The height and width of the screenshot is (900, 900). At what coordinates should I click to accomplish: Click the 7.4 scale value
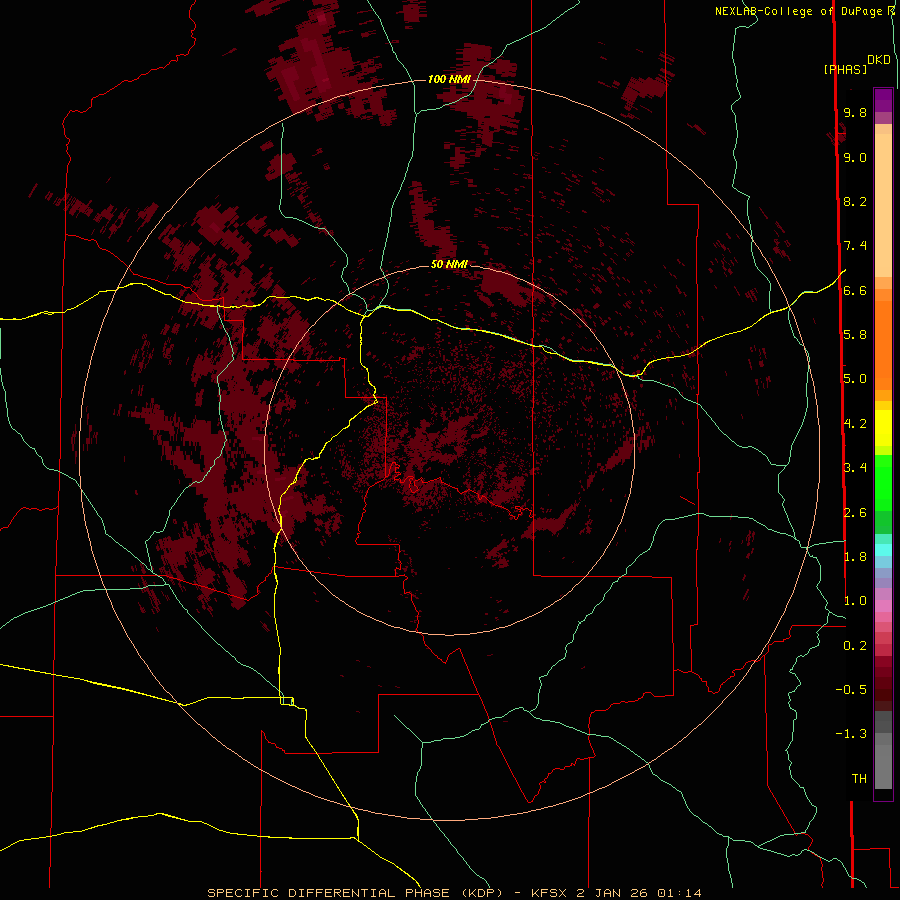pos(855,246)
